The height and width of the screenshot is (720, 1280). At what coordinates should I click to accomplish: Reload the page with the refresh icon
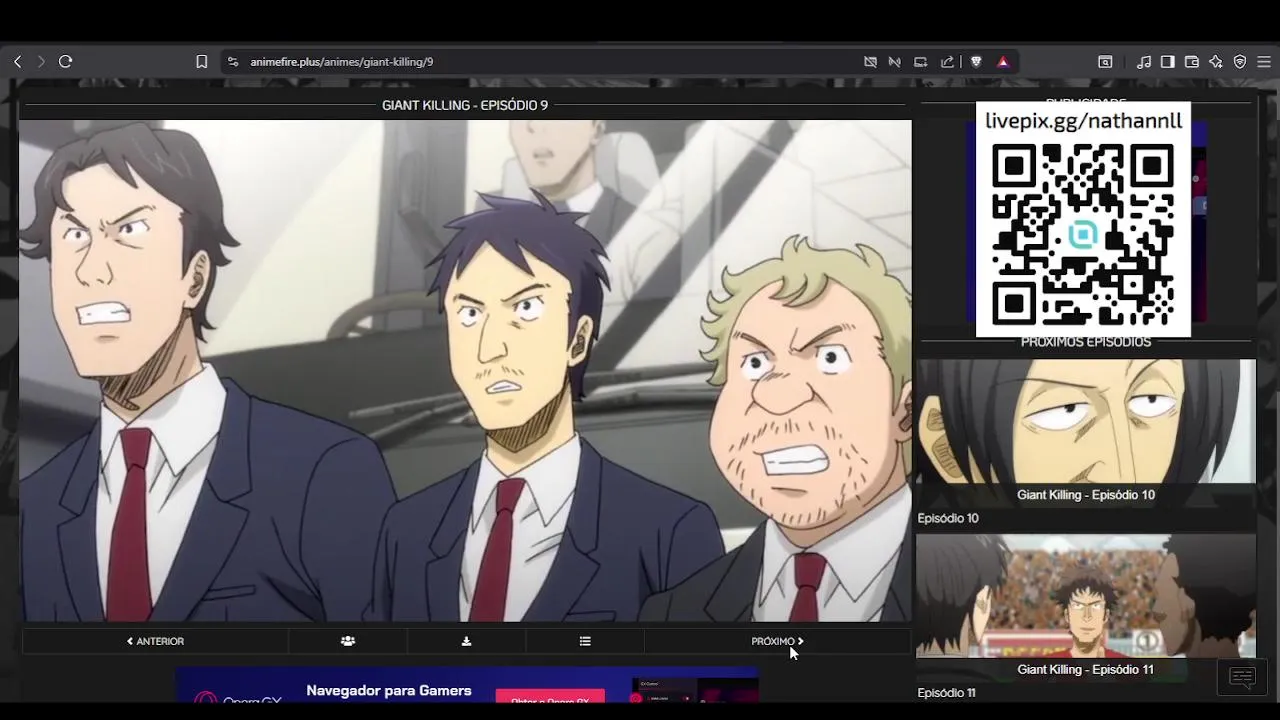[x=66, y=62]
